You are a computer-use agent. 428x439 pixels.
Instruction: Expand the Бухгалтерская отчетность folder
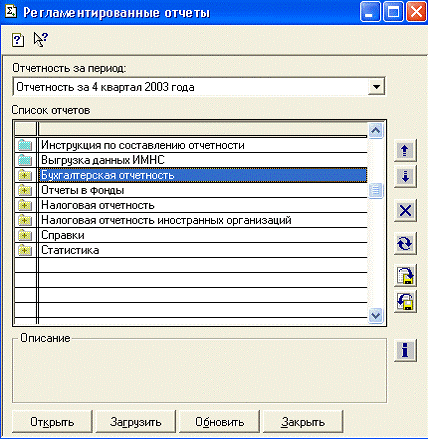tap(25, 175)
